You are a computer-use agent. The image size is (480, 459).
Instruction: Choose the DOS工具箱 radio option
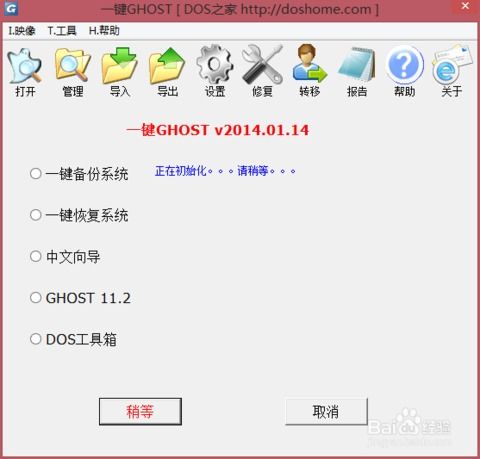point(36,339)
